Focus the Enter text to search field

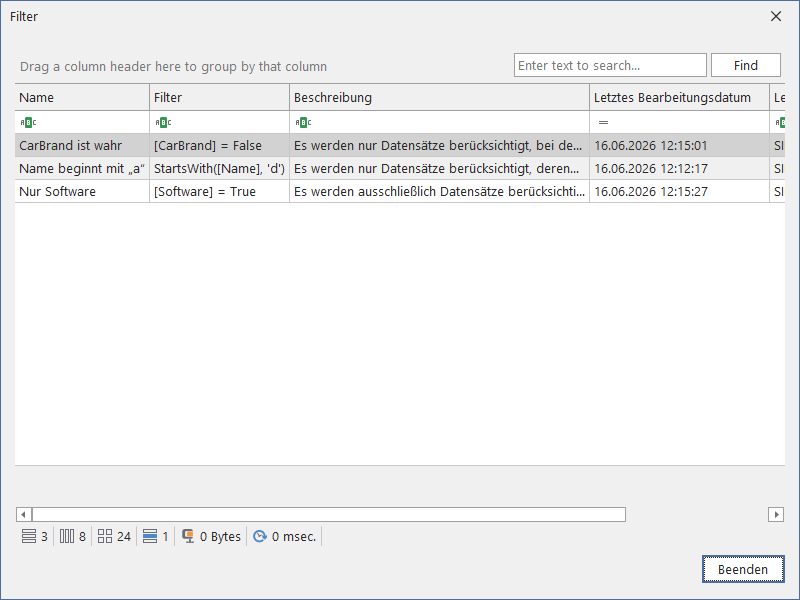(610, 65)
